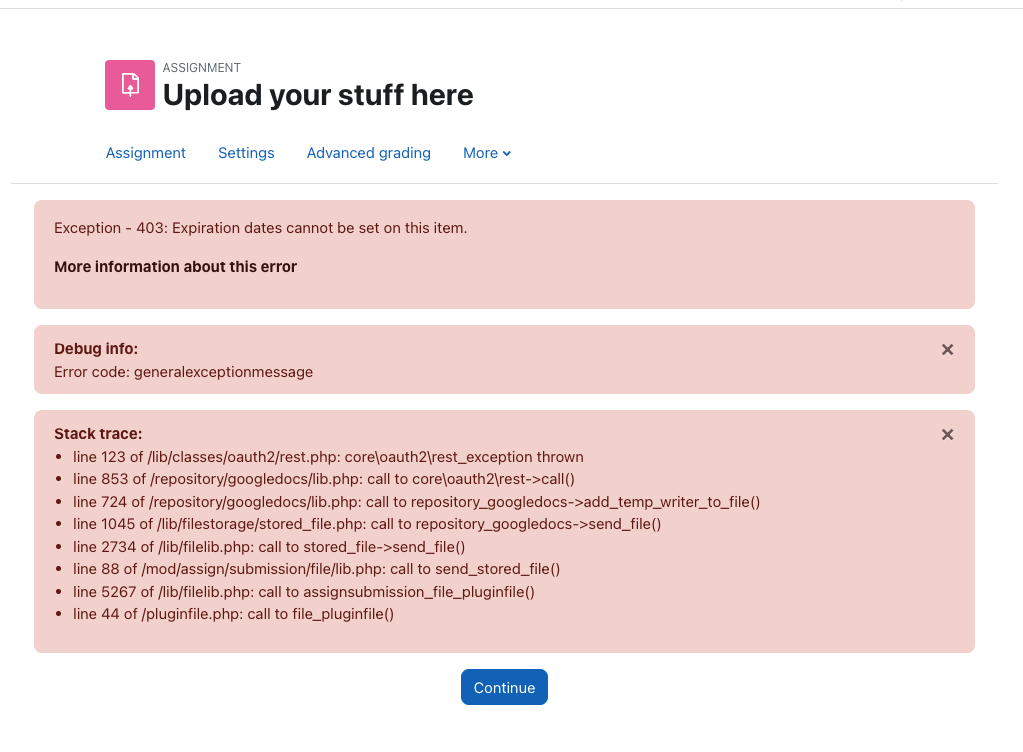Select the add_temp_writer_to_file stack trace line
1023x752 pixels.
point(416,502)
